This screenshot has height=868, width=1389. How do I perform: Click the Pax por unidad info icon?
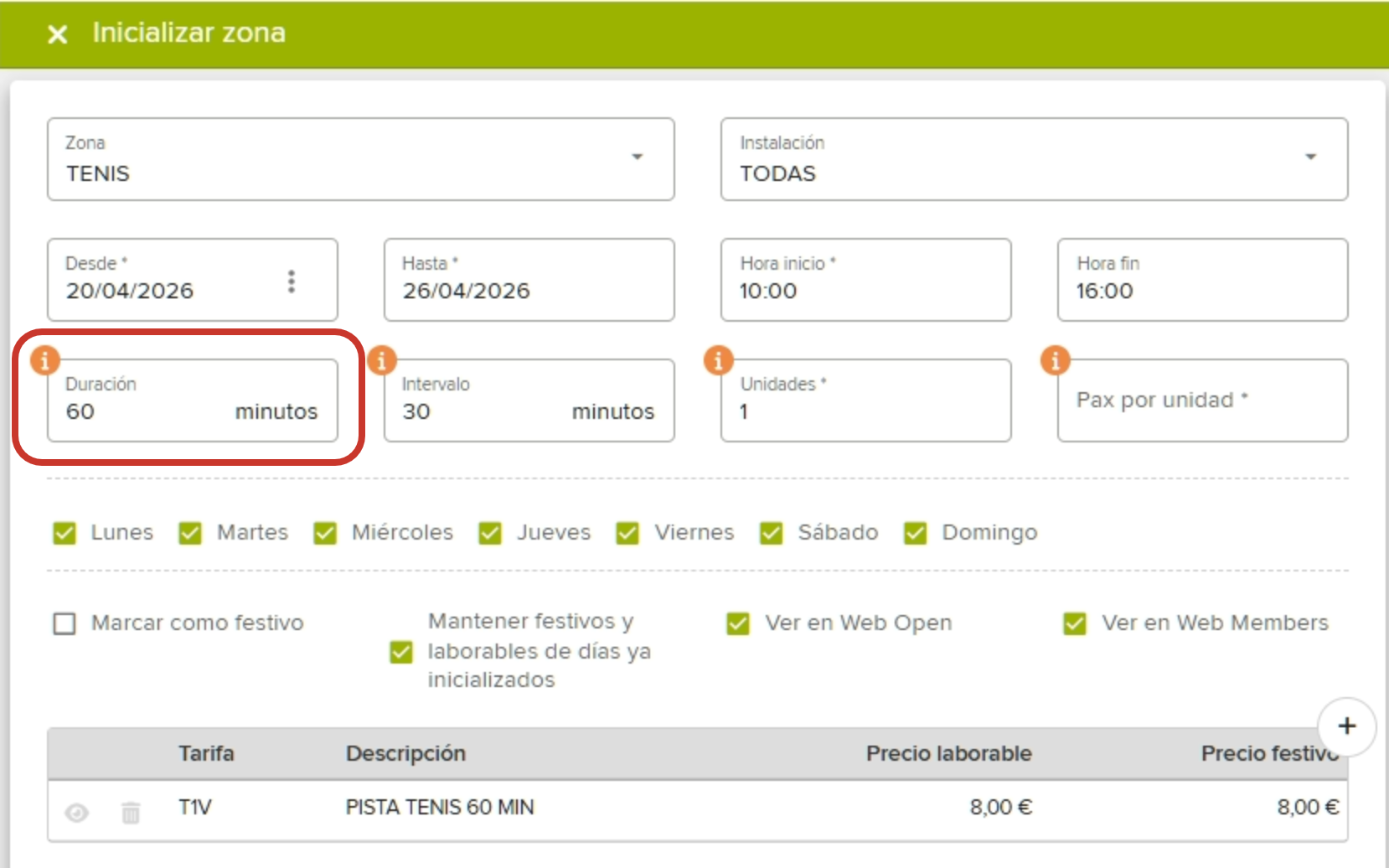(1056, 360)
